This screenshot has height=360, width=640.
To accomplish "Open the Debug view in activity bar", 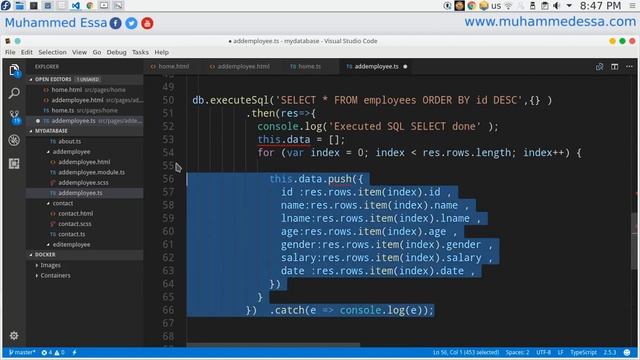I will pyautogui.click(x=14, y=140).
